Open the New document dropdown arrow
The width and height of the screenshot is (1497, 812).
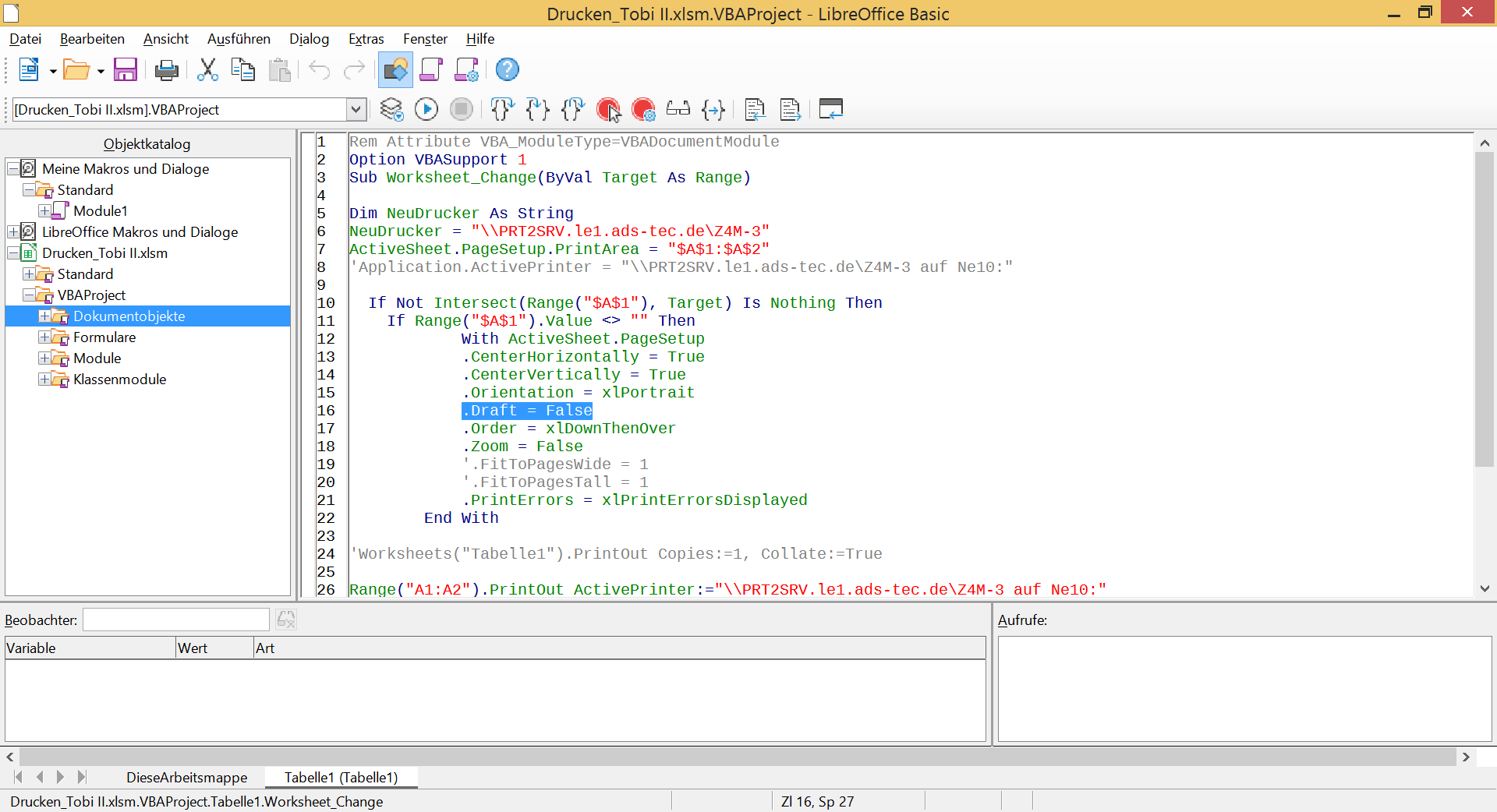pyautogui.click(x=53, y=71)
